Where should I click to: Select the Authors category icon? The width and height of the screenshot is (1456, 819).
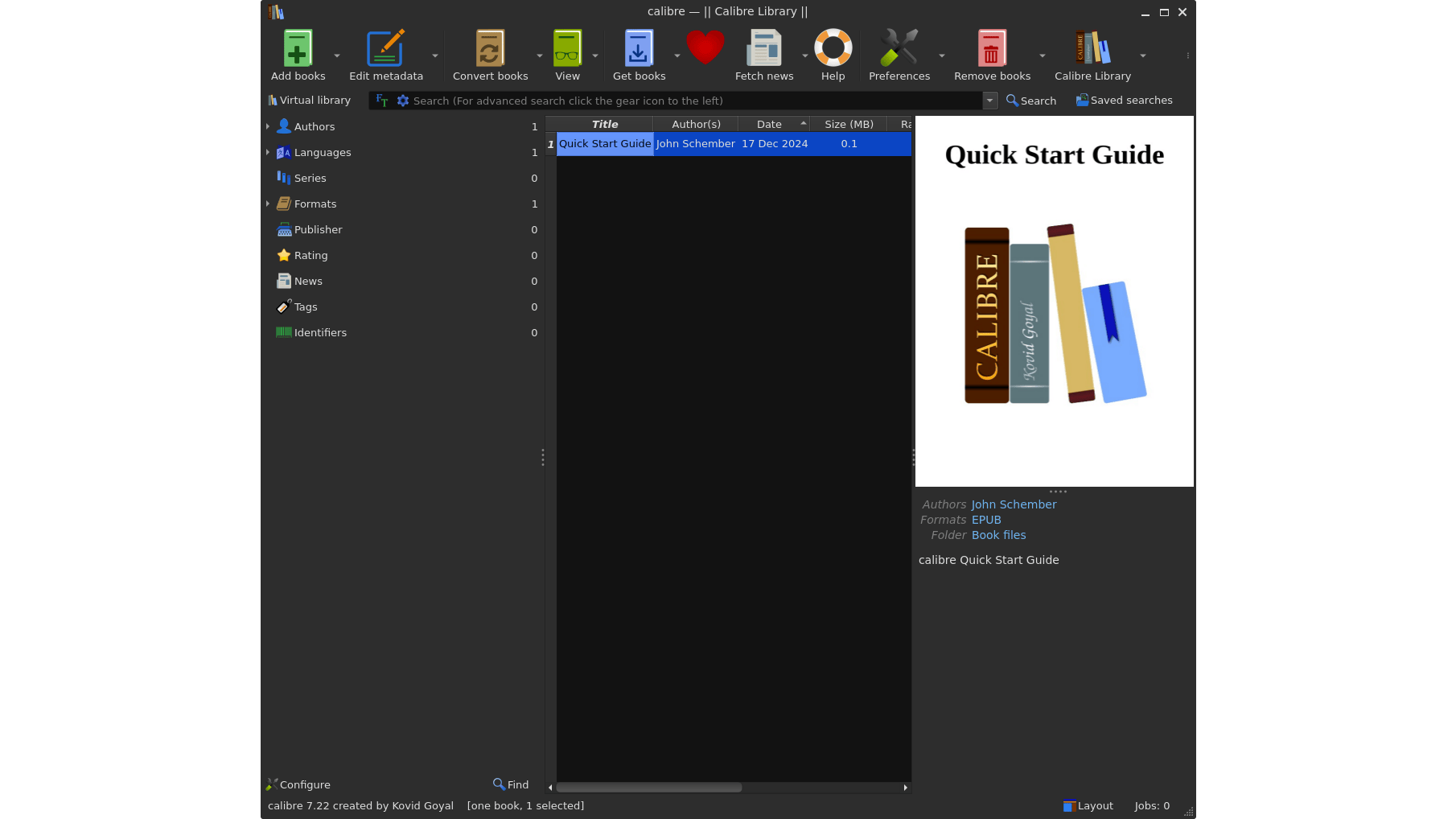[284, 126]
